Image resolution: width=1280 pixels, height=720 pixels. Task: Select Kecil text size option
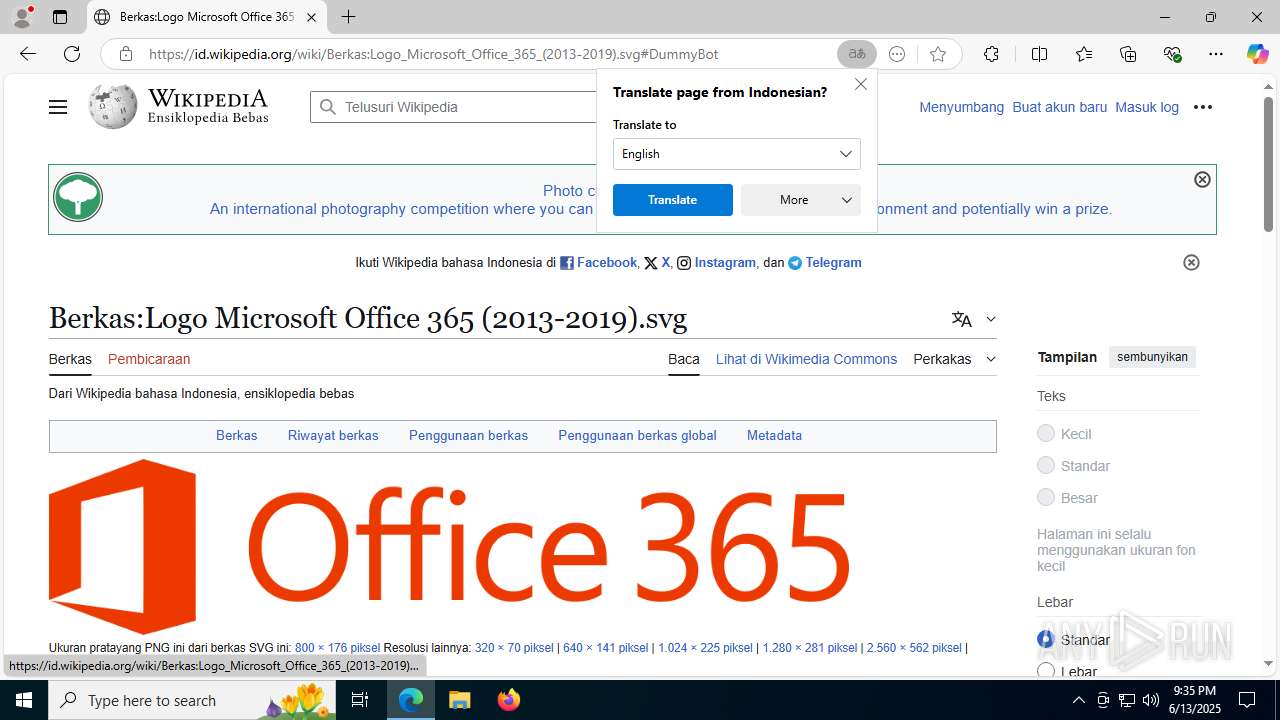tap(1046, 433)
